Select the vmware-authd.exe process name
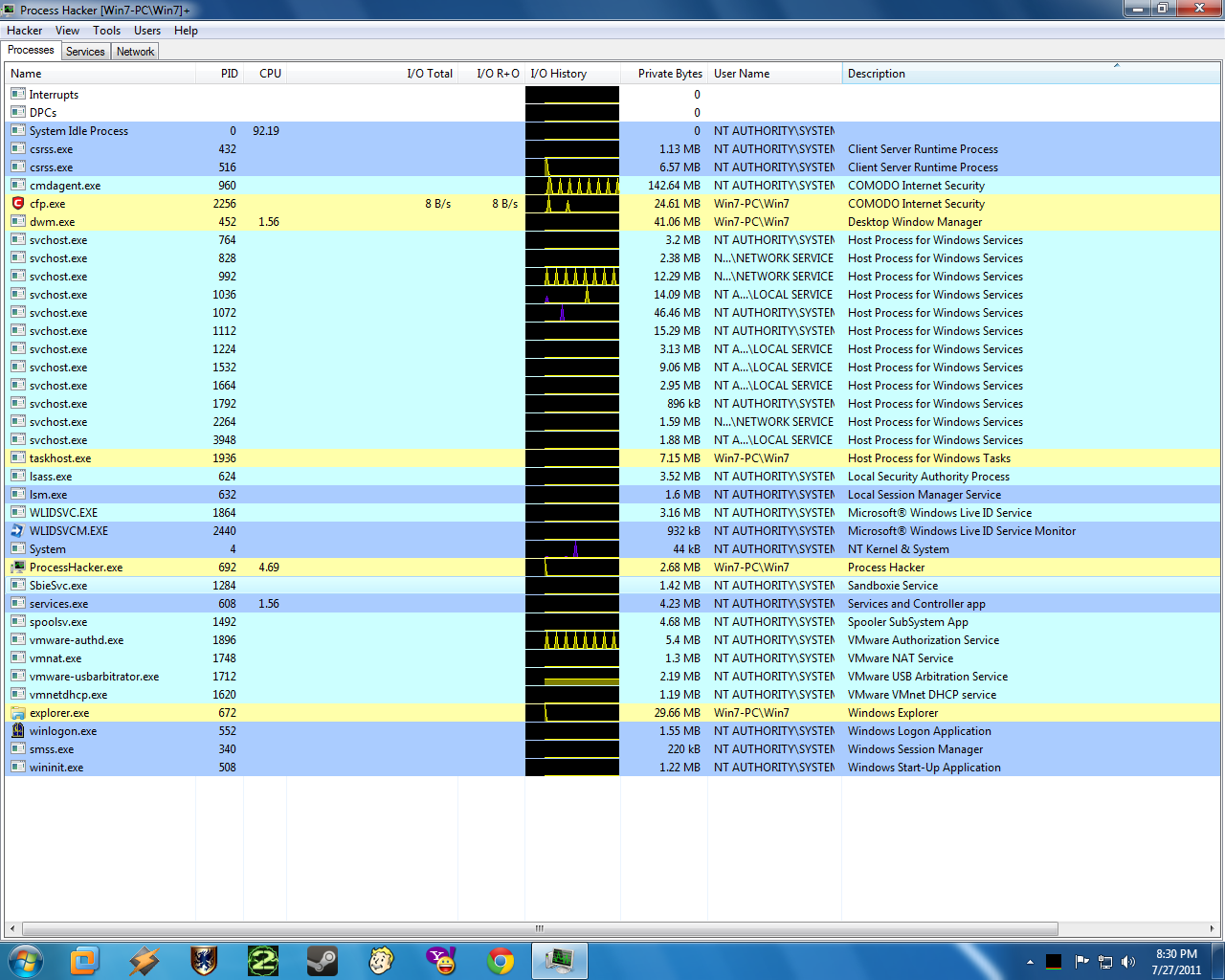 click(x=77, y=640)
